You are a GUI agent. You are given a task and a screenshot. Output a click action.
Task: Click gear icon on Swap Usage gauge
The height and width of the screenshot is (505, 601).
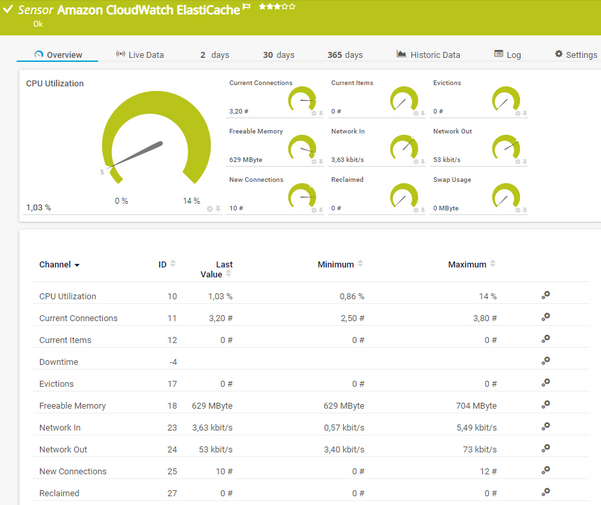pyautogui.click(x=518, y=210)
